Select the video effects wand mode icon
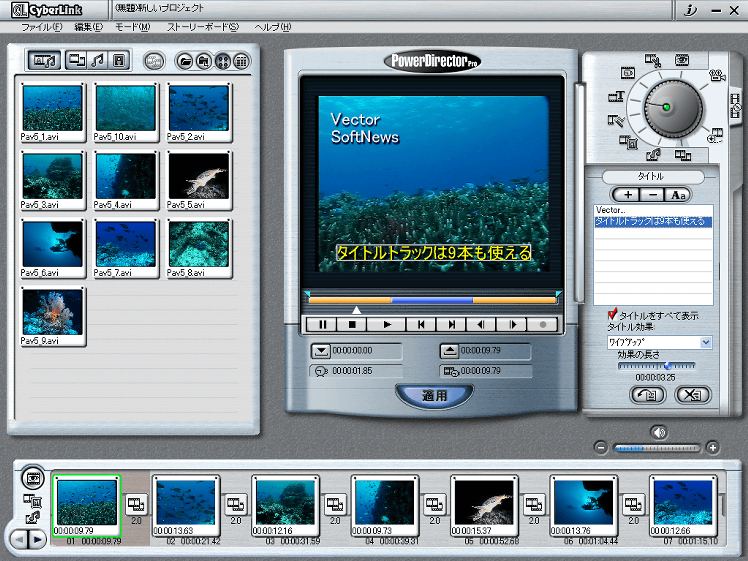The image size is (748, 561). click(616, 121)
